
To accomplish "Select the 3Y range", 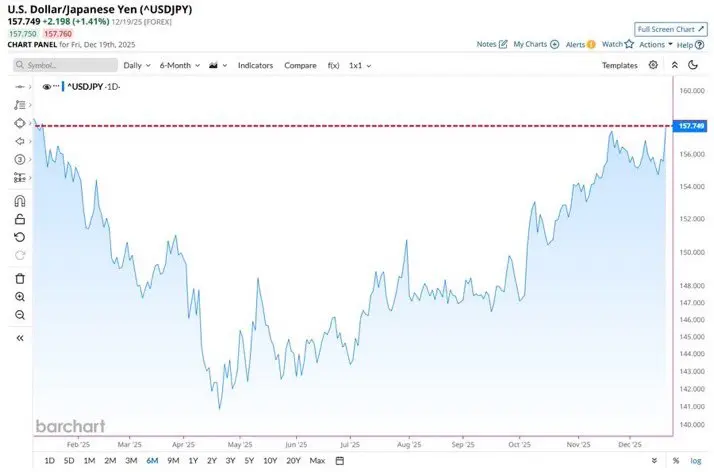I will point(230,461).
